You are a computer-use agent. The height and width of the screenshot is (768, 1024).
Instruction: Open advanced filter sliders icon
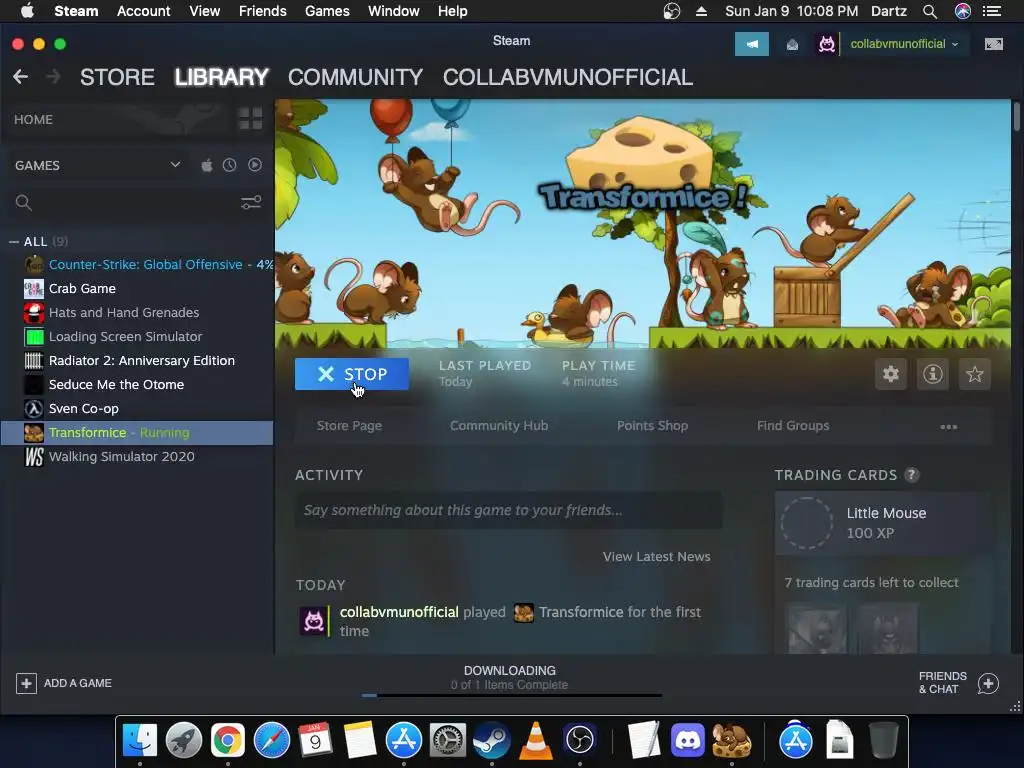tap(251, 202)
